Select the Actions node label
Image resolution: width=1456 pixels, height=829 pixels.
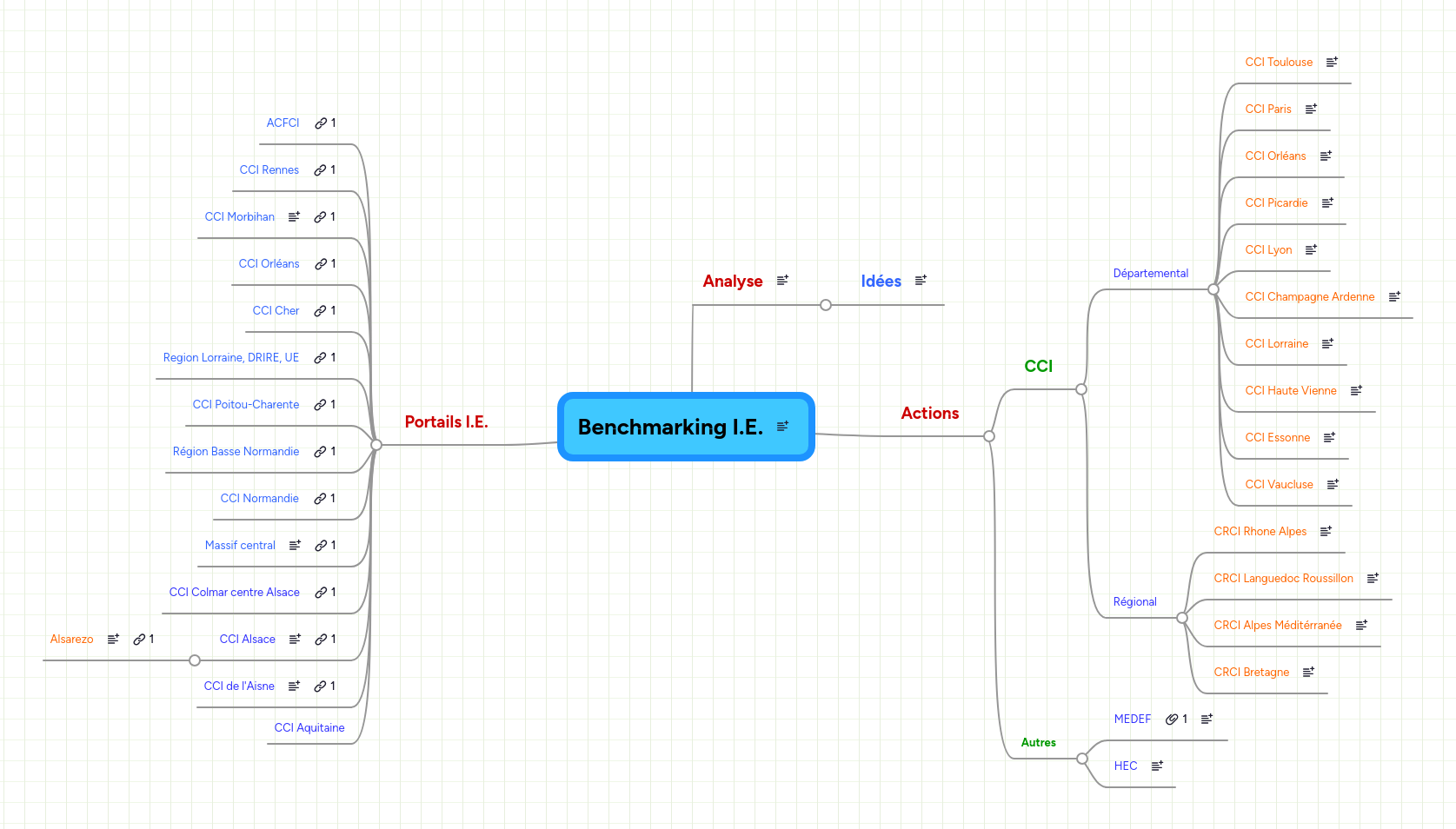(929, 413)
